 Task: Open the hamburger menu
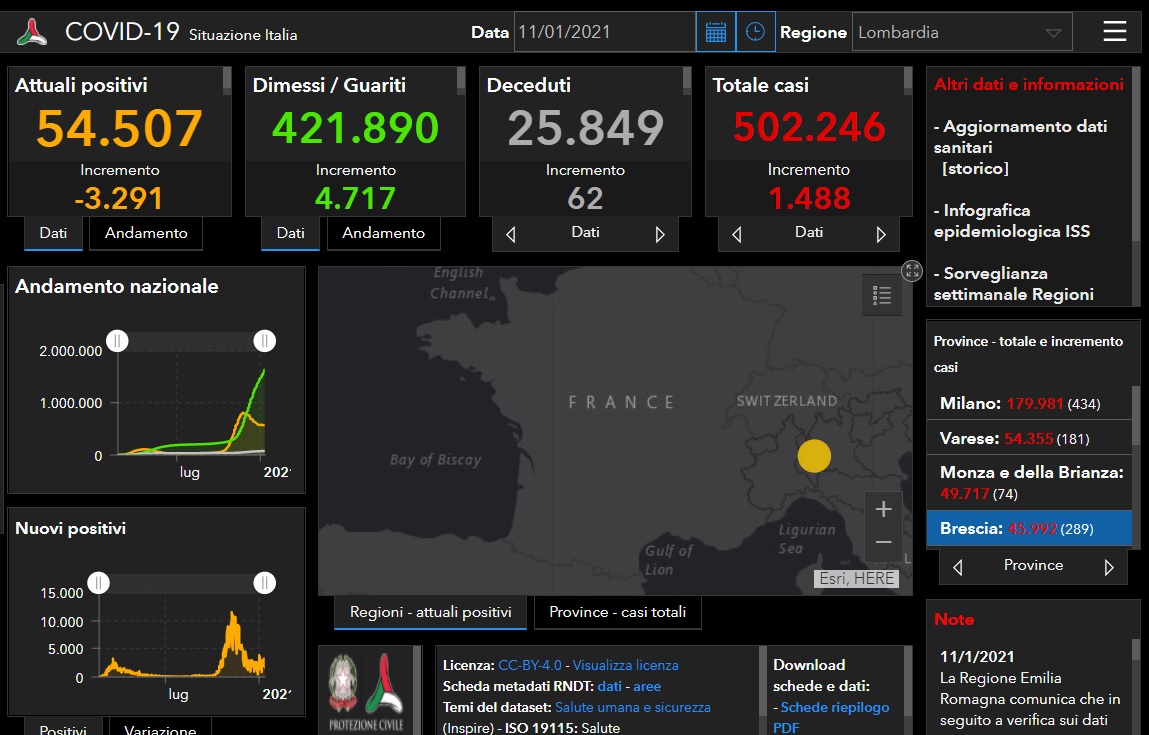(x=1114, y=32)
